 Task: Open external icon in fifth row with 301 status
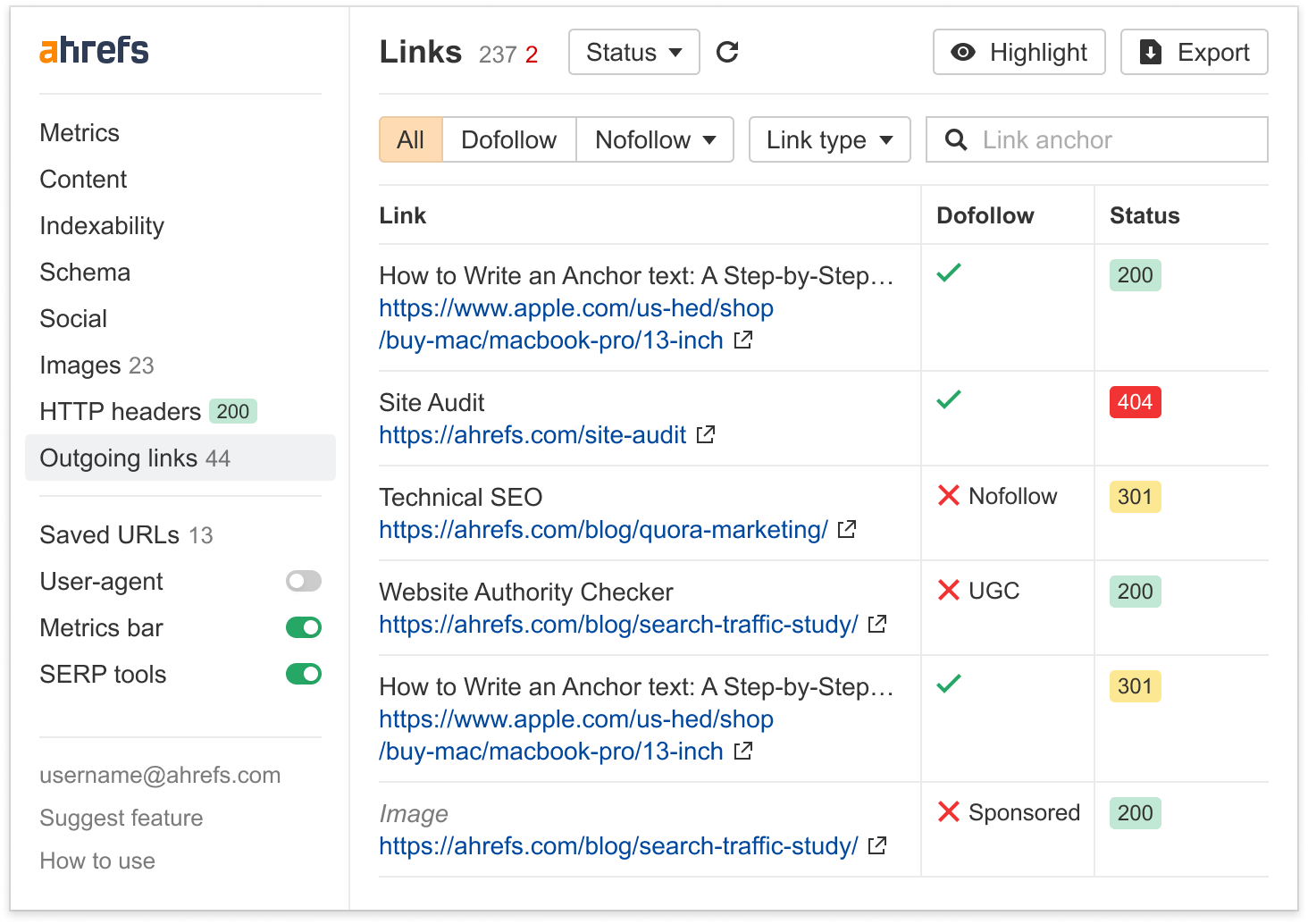point(743,751)
